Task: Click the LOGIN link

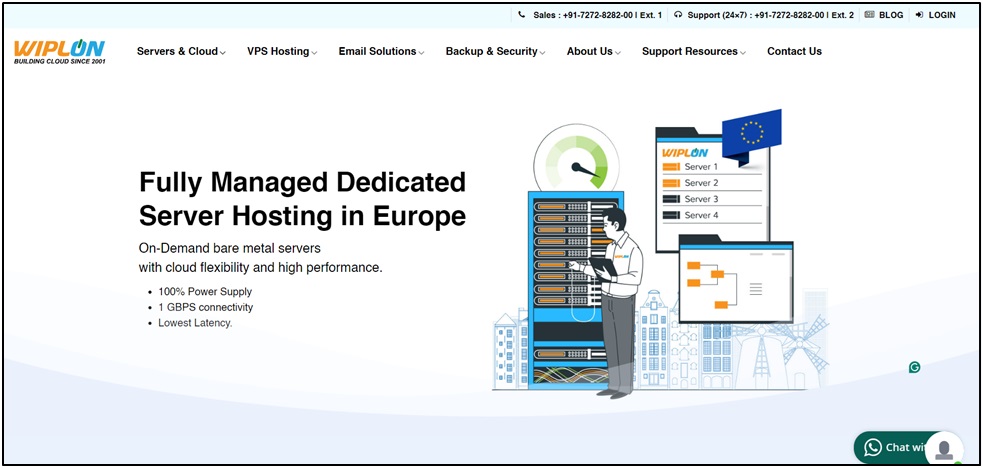Action: [x=942, y=15]
